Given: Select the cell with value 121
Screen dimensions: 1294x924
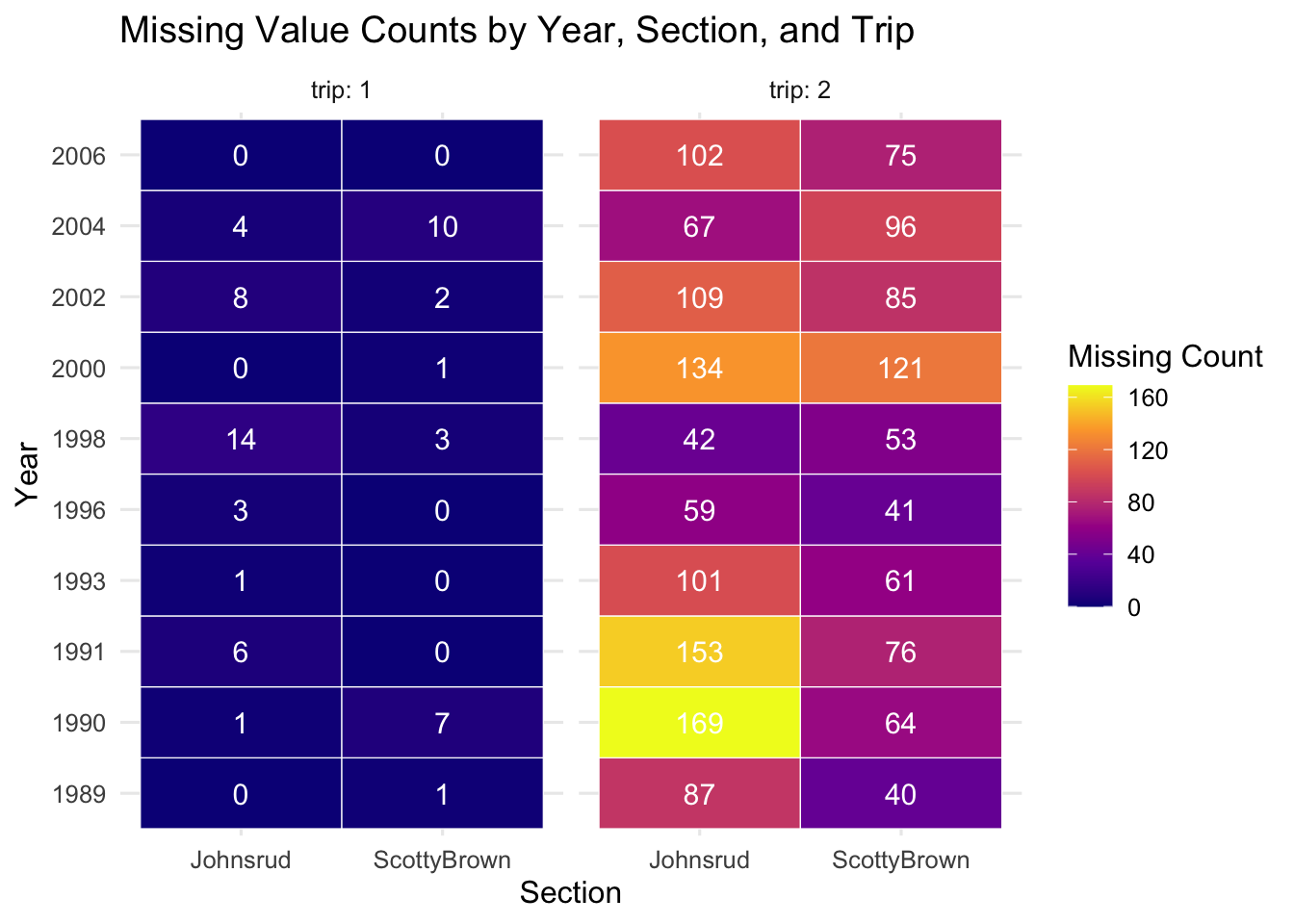Looking at the screenshot, I should coord(900,368).
